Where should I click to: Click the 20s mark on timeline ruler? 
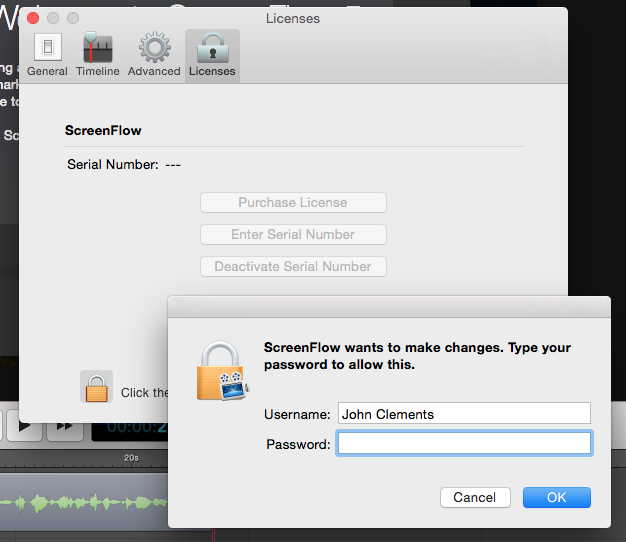click(131, 458)
